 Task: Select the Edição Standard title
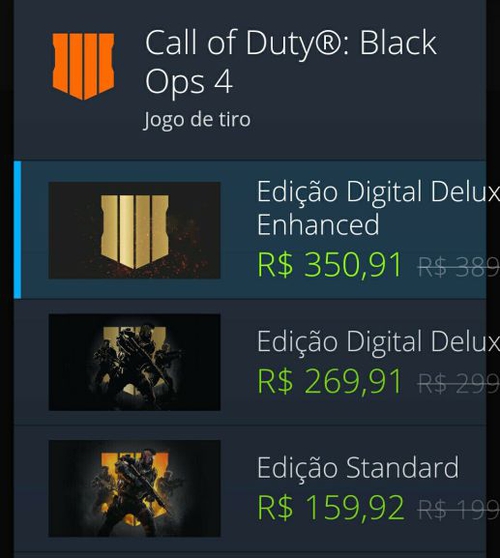tap(358, 468)
